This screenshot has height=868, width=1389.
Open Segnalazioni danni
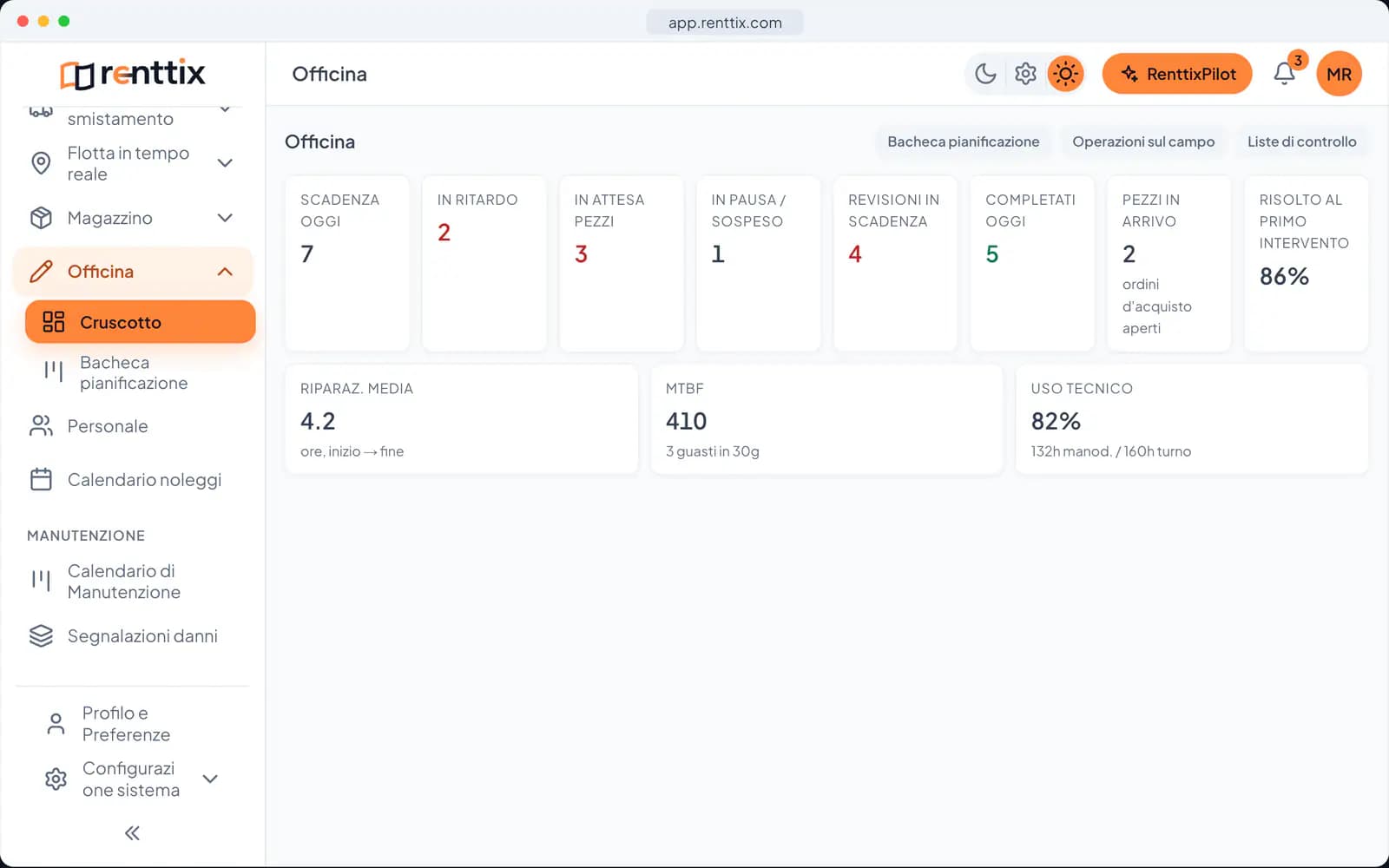pos(133,636)
